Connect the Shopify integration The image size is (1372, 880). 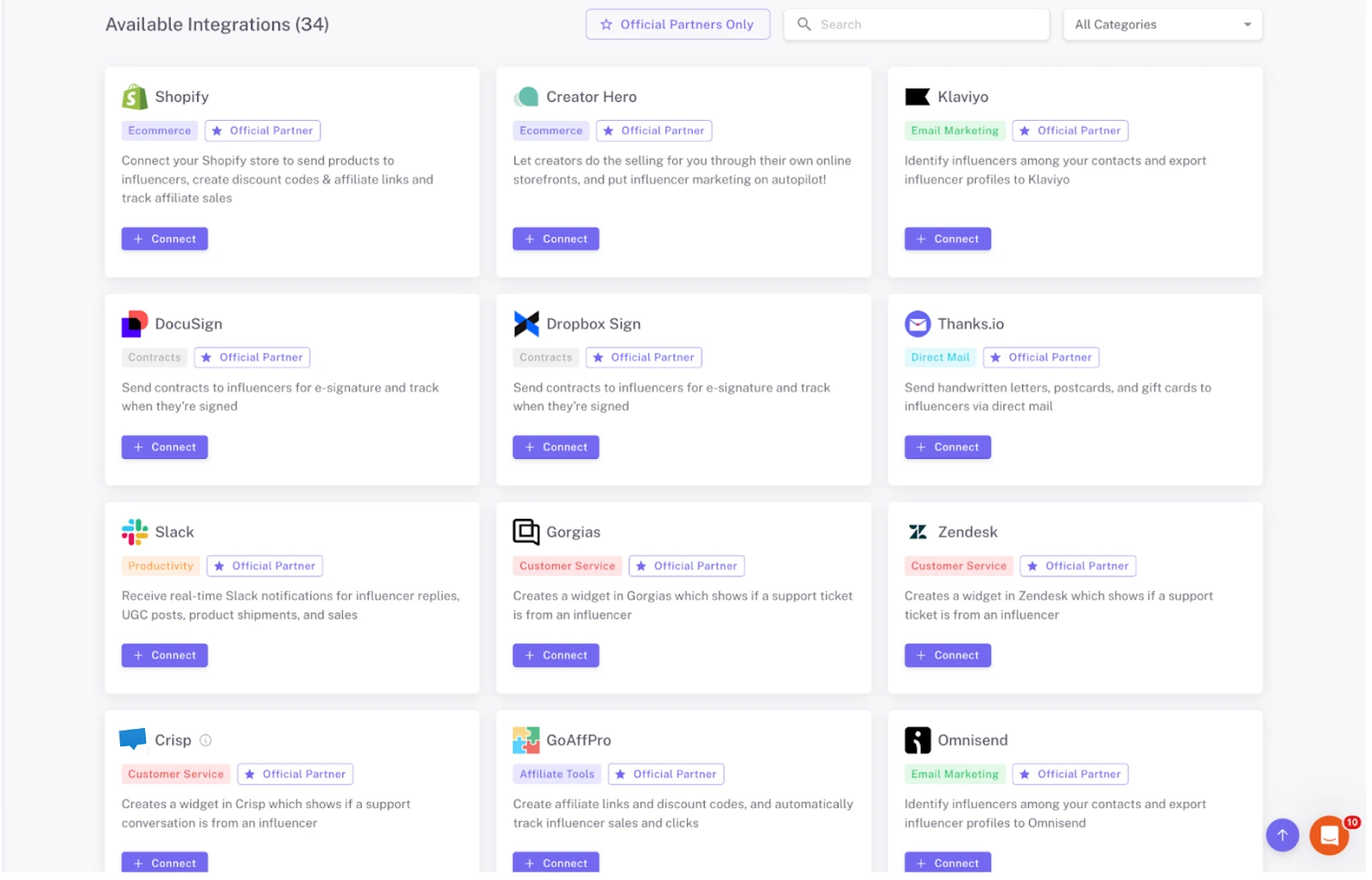165,239
